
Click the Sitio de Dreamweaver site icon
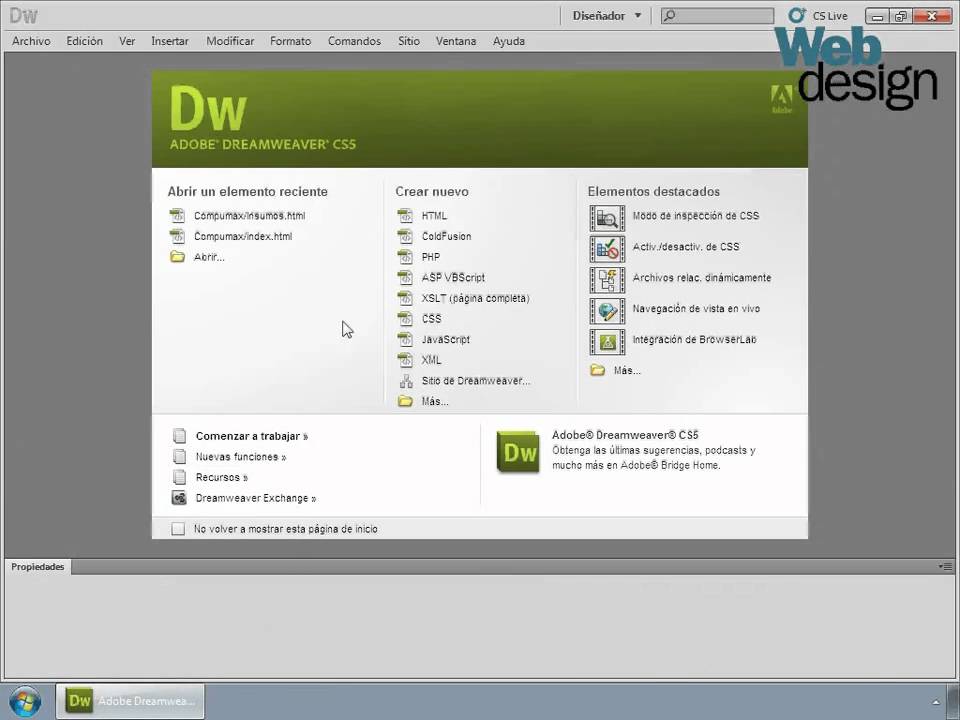[x=406, y=381]
